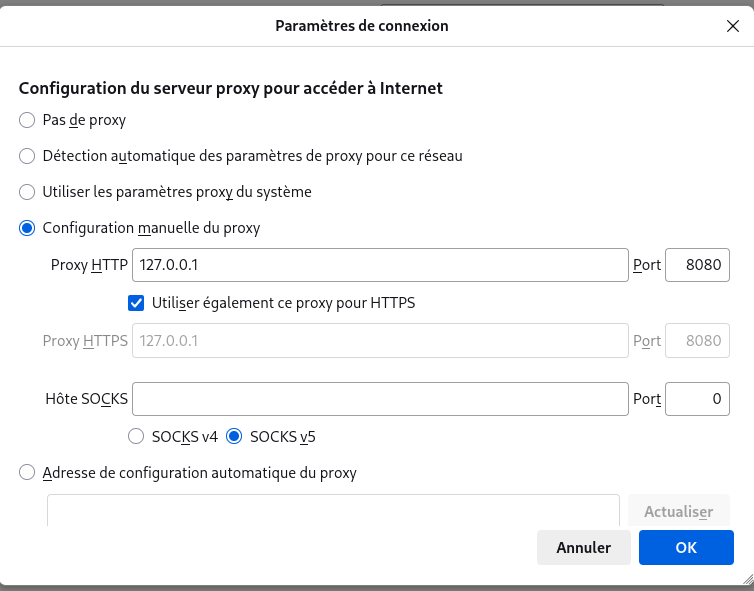Screen dimensions: 754x591
Task: Uncheck 'Utiliser également ce proxy pour HTTPS'
Action: [137, 302]
